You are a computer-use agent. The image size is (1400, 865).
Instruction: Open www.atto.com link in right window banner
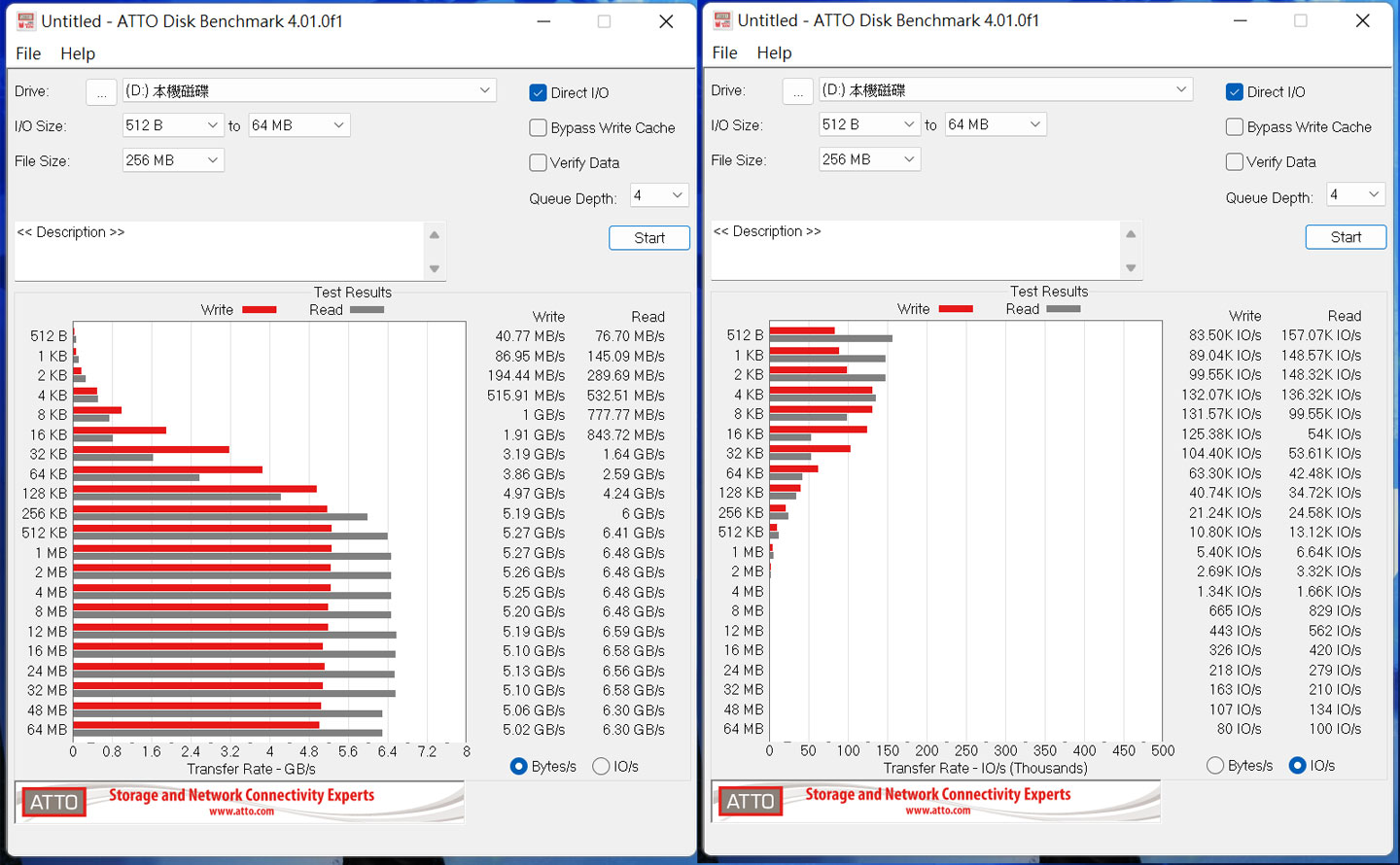click(x=937, y=811)
